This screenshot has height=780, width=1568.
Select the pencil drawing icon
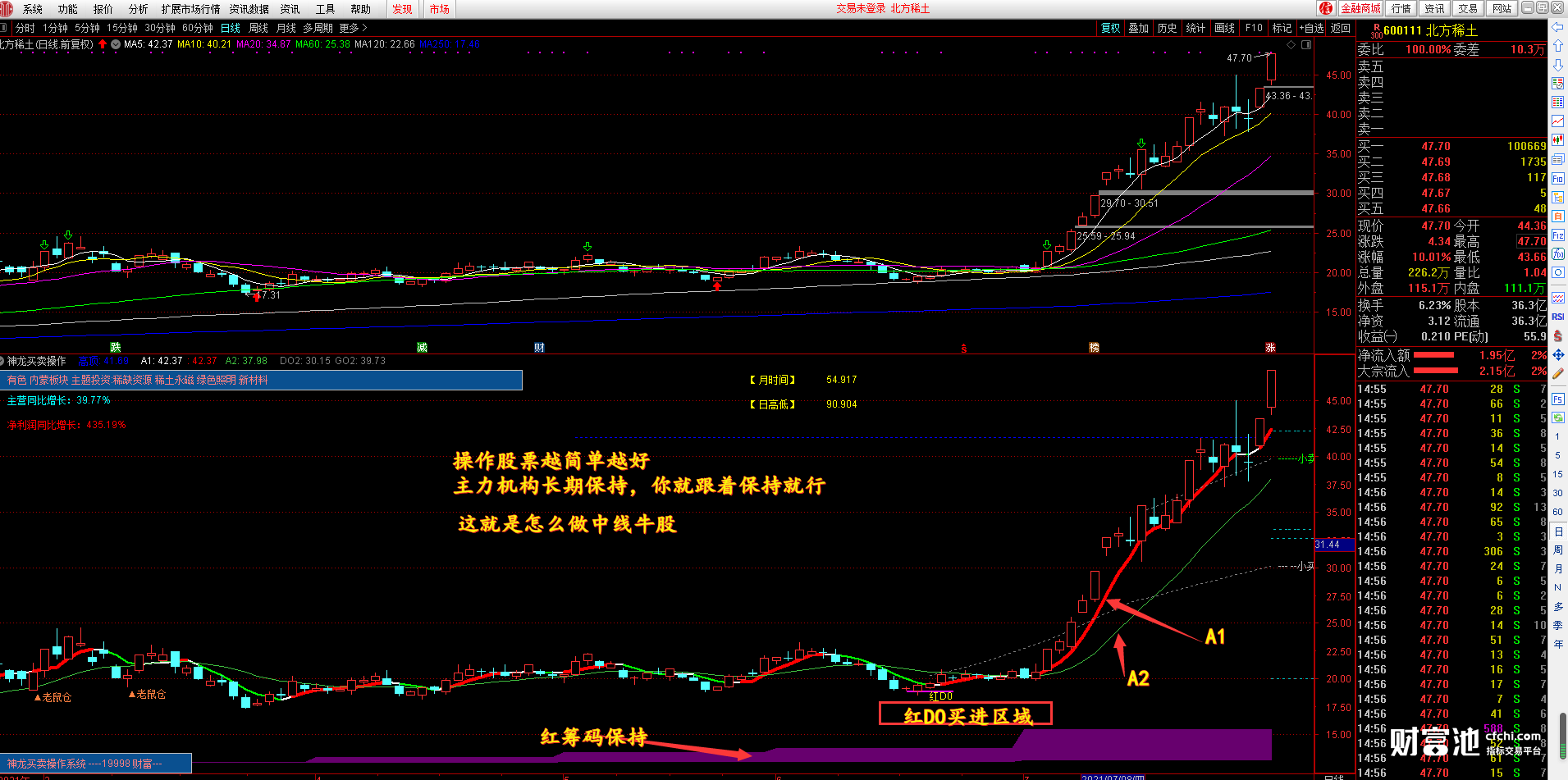1558,373
